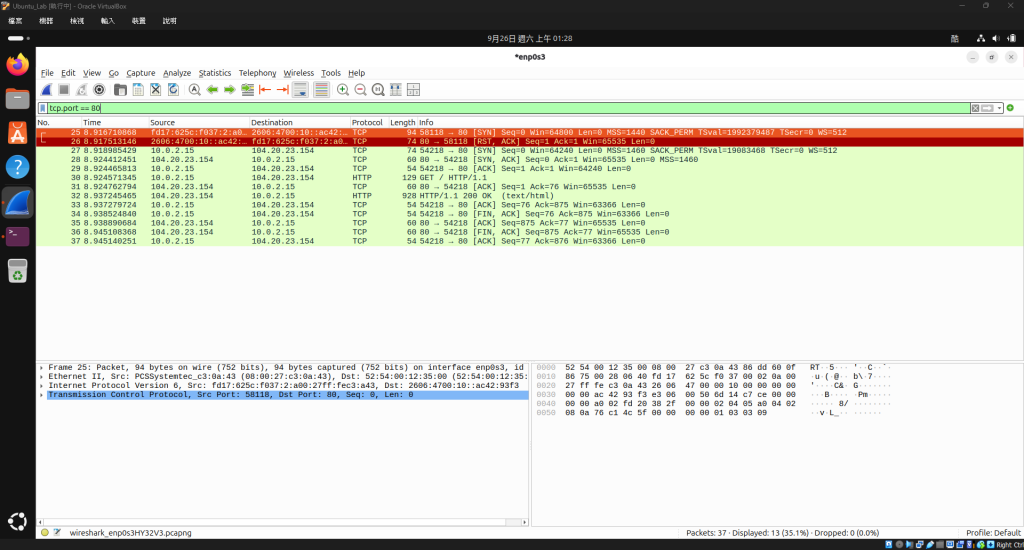Sort packets by Protocol column

coord(369,122)
